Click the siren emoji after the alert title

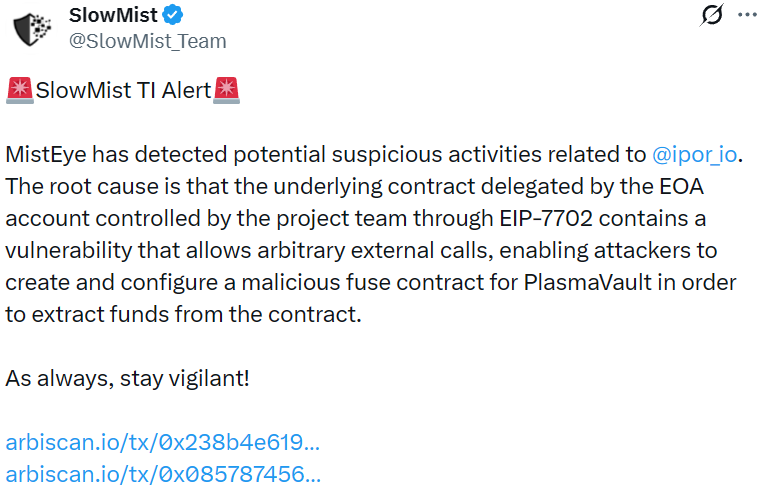click(227, 91)
